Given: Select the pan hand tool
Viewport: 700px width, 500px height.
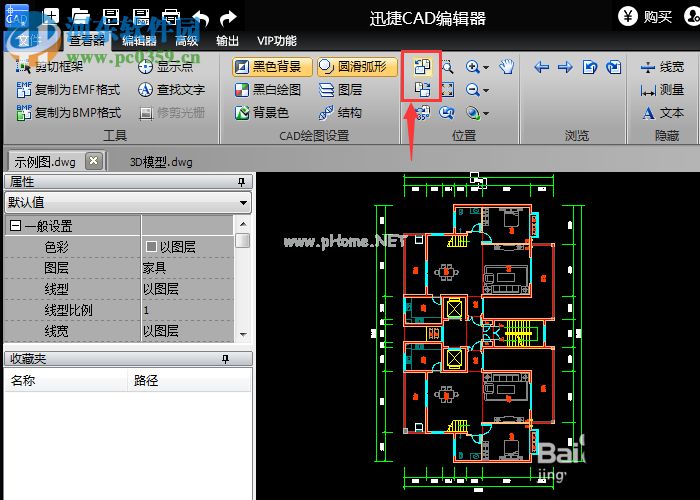Looking at the screenshot, I should tap(507, 67).
